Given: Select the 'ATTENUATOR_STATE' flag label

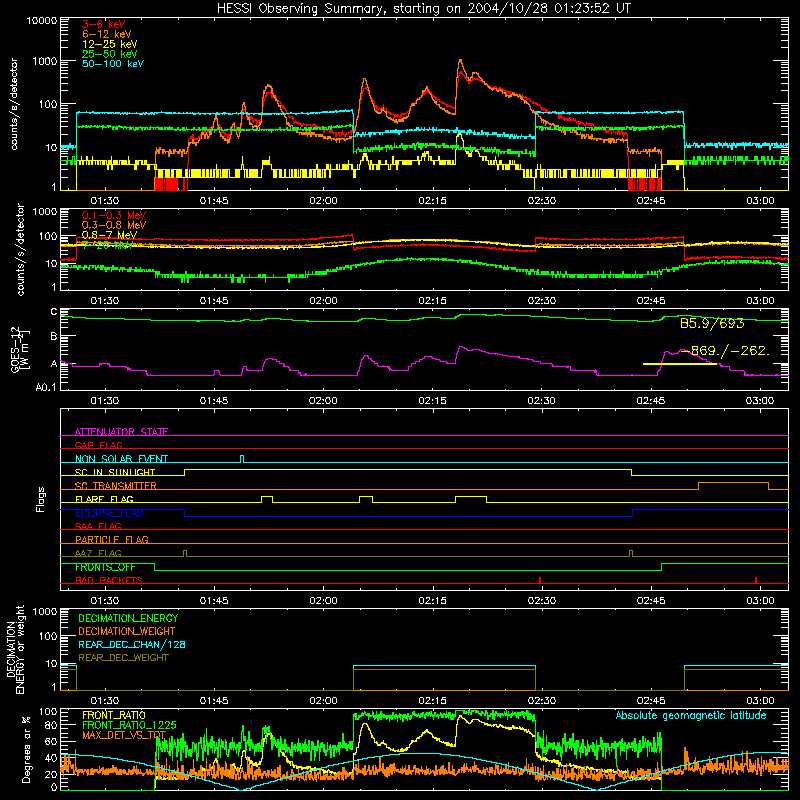Looking at the screenshot, I should pos(121,432).
